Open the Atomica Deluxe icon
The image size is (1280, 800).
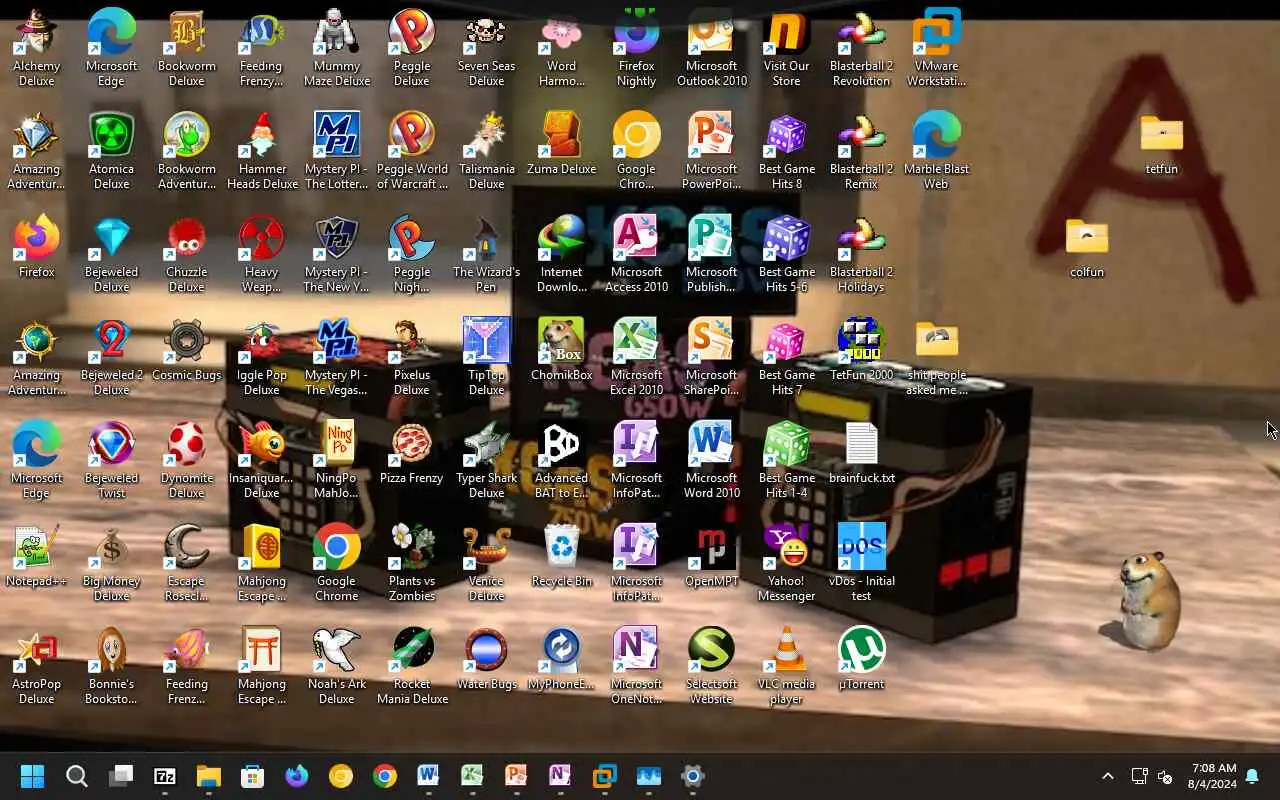tap(111, 151)
